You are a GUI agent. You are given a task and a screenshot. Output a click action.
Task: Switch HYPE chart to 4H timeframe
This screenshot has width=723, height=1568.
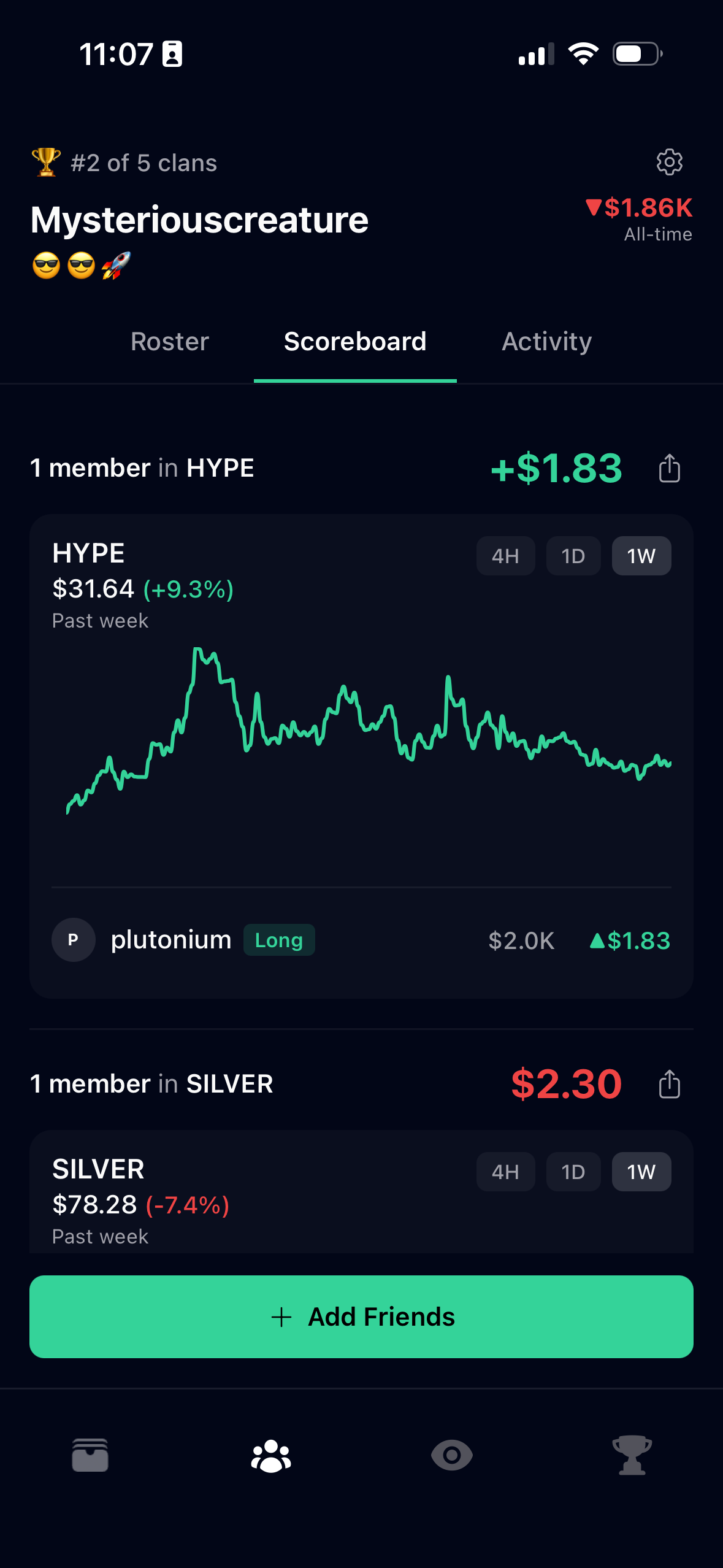[505, 556]
